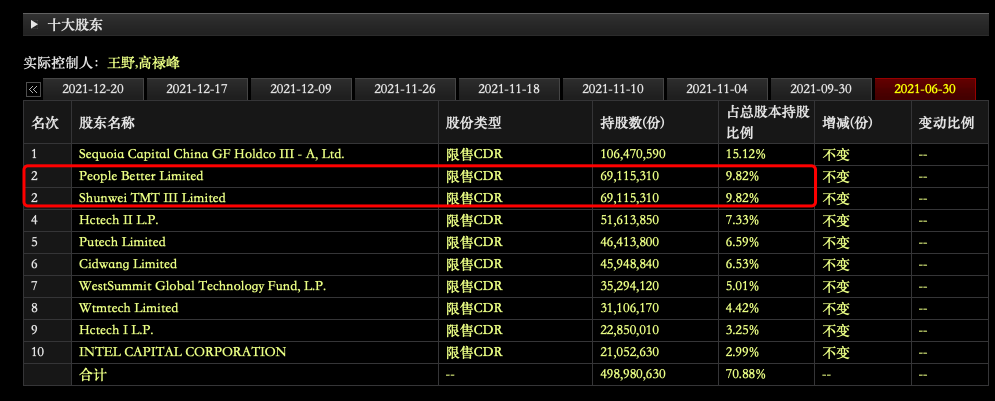Click the 十大股东 section title
The image size is (995, 401).
(x=75, y=25)
